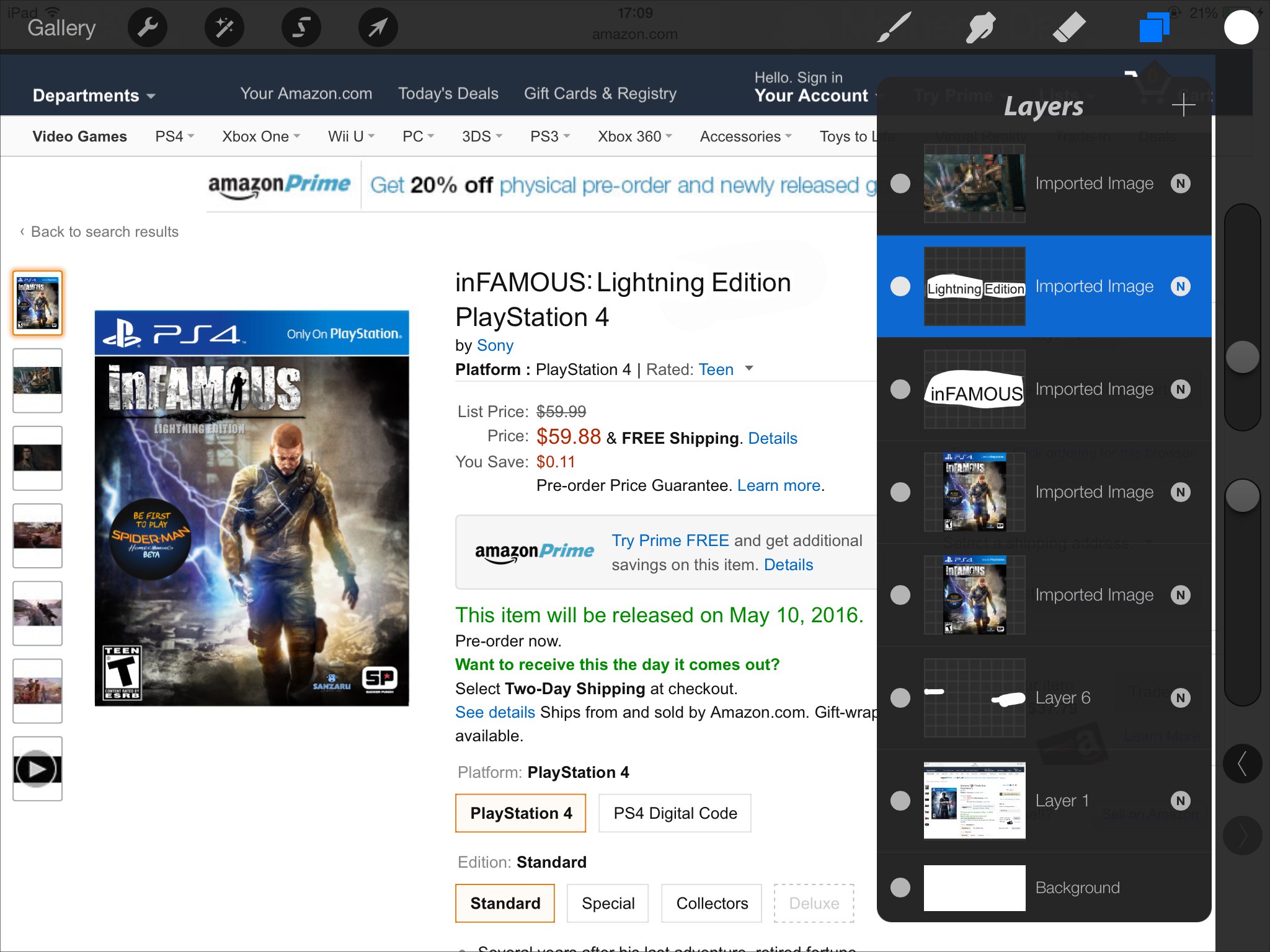Select the Background layer thumbnail
The width and height of the screenshot is (1270, 952).
(x=974, y=888)
